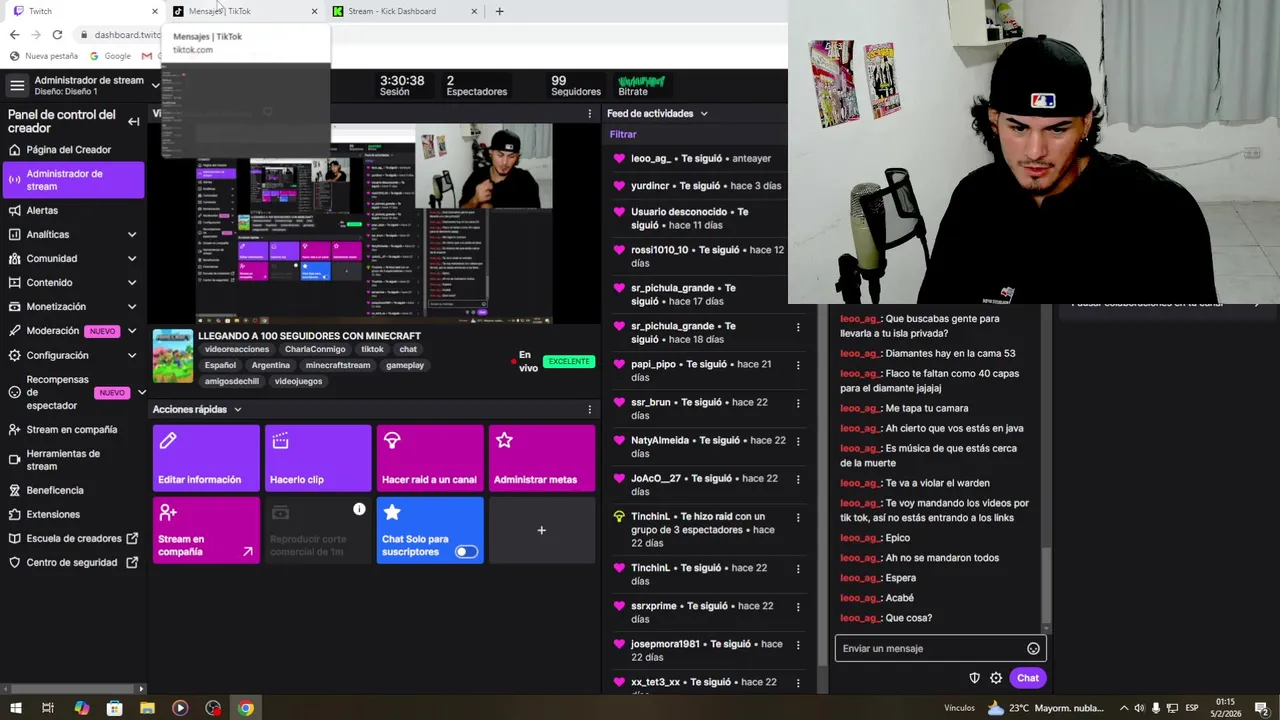Open the Stream en compañía quick action

[206, 530]
